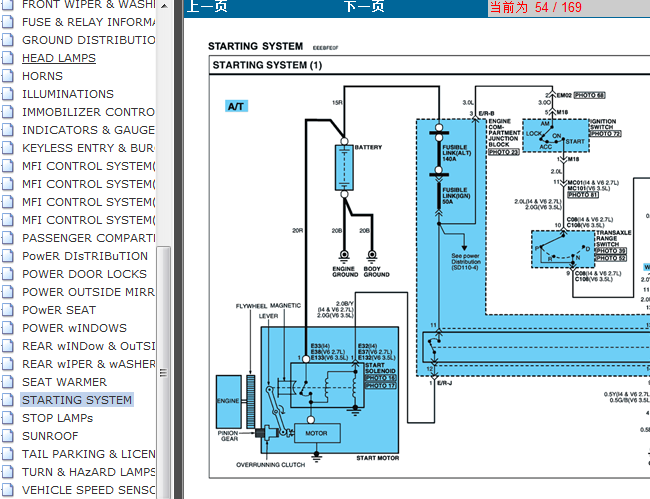Click the page icon beside GROUND DISTRIBUTION
The height and width of the screenshot is (499, 650).
tap(7, 40)
